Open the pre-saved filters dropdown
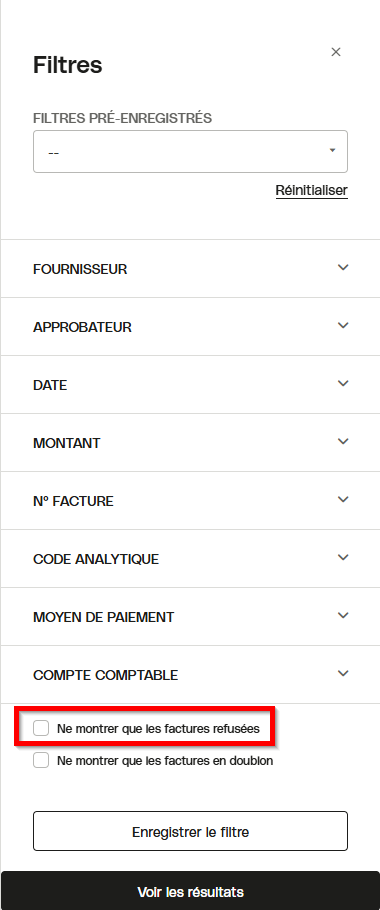Image resolution: width=380 pixels, height=910 pixels. coord(190,151)
